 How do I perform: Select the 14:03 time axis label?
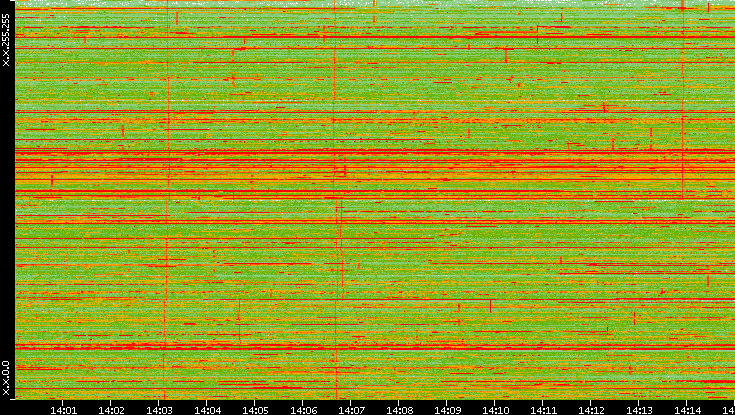pos(159,410)
